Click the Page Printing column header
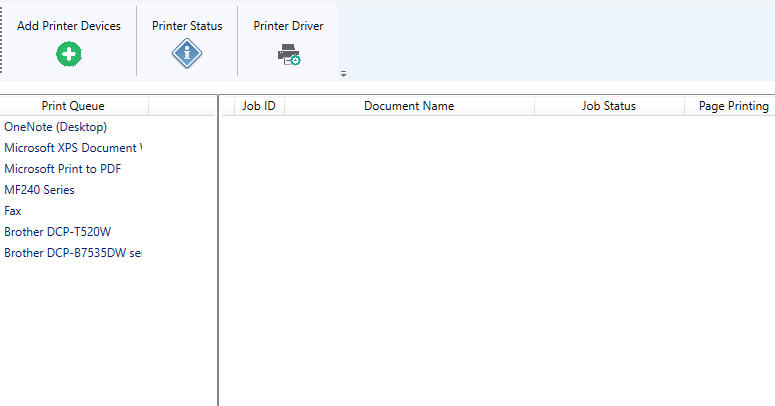The height and width of the screenshot is (406, 775). click(x=733, y=106)
